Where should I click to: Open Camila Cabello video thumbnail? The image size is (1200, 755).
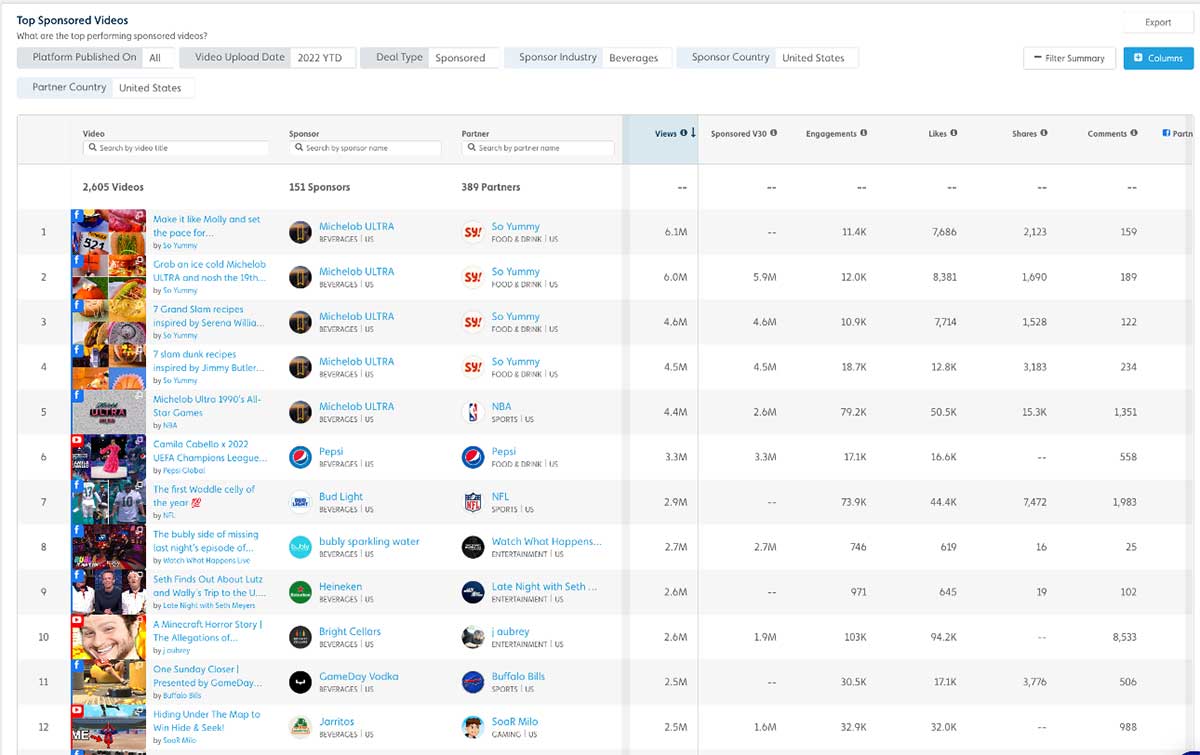point(109,457)
